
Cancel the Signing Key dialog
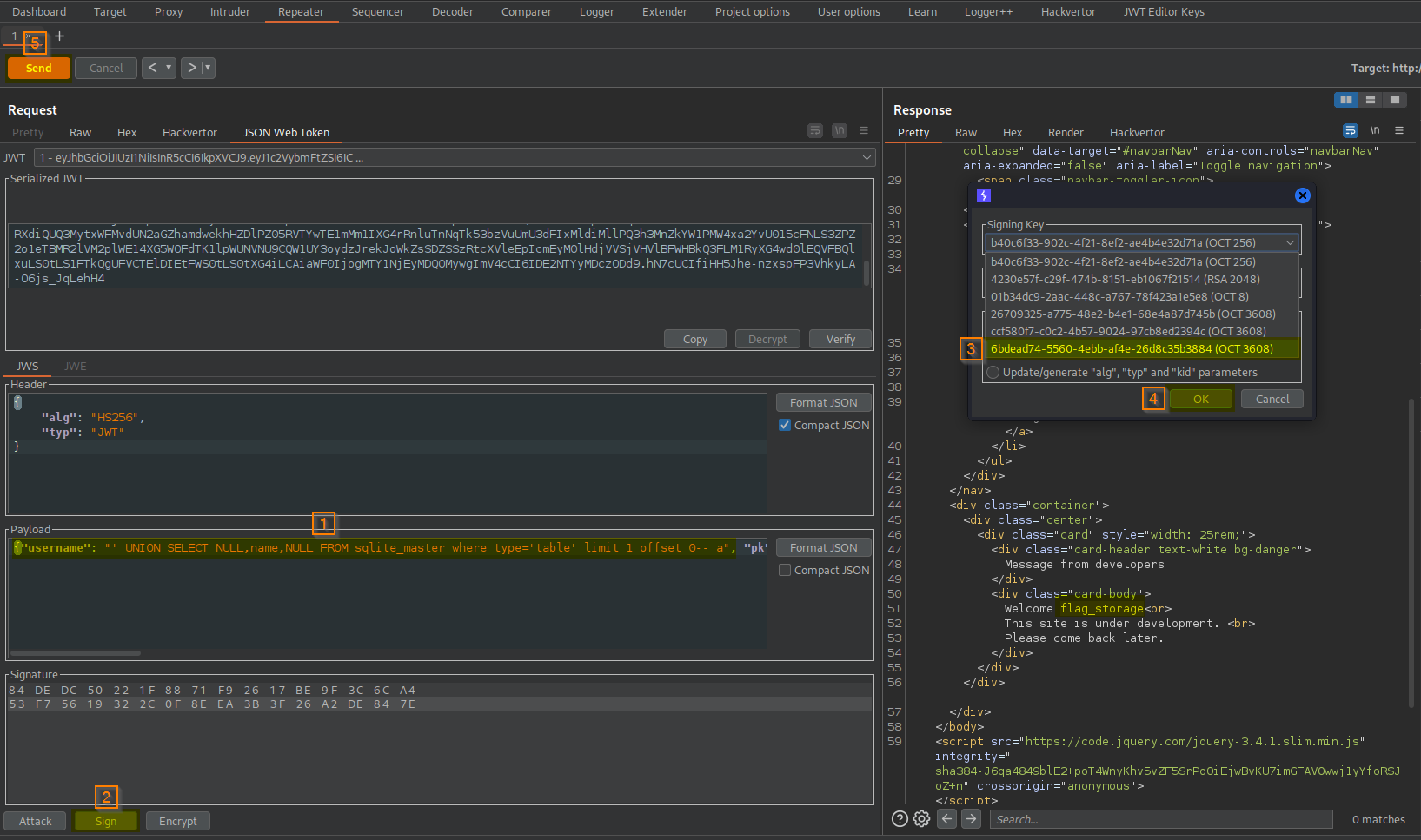pyautogui.click(x=1272, y=399)
